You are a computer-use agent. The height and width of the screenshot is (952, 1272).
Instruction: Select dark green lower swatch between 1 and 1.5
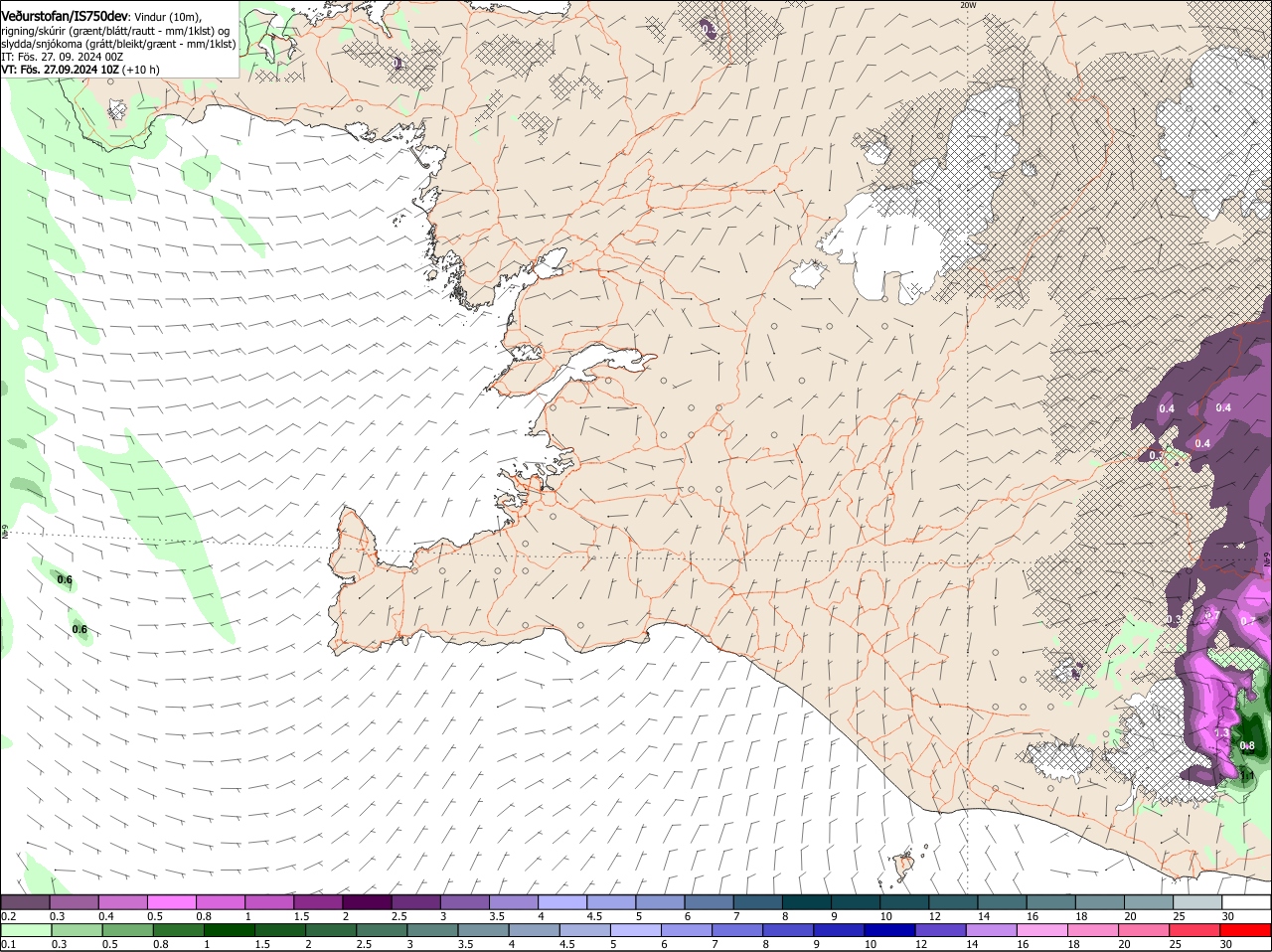(x=230, y=930)
